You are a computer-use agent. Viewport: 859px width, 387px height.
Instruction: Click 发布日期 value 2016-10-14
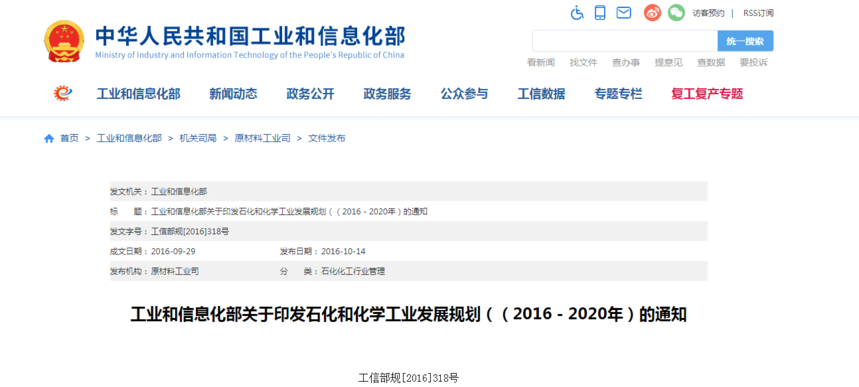343,251
